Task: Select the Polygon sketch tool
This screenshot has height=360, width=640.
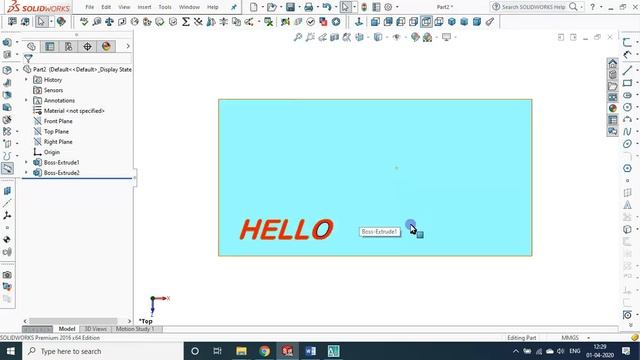Action: pos(627,168)
